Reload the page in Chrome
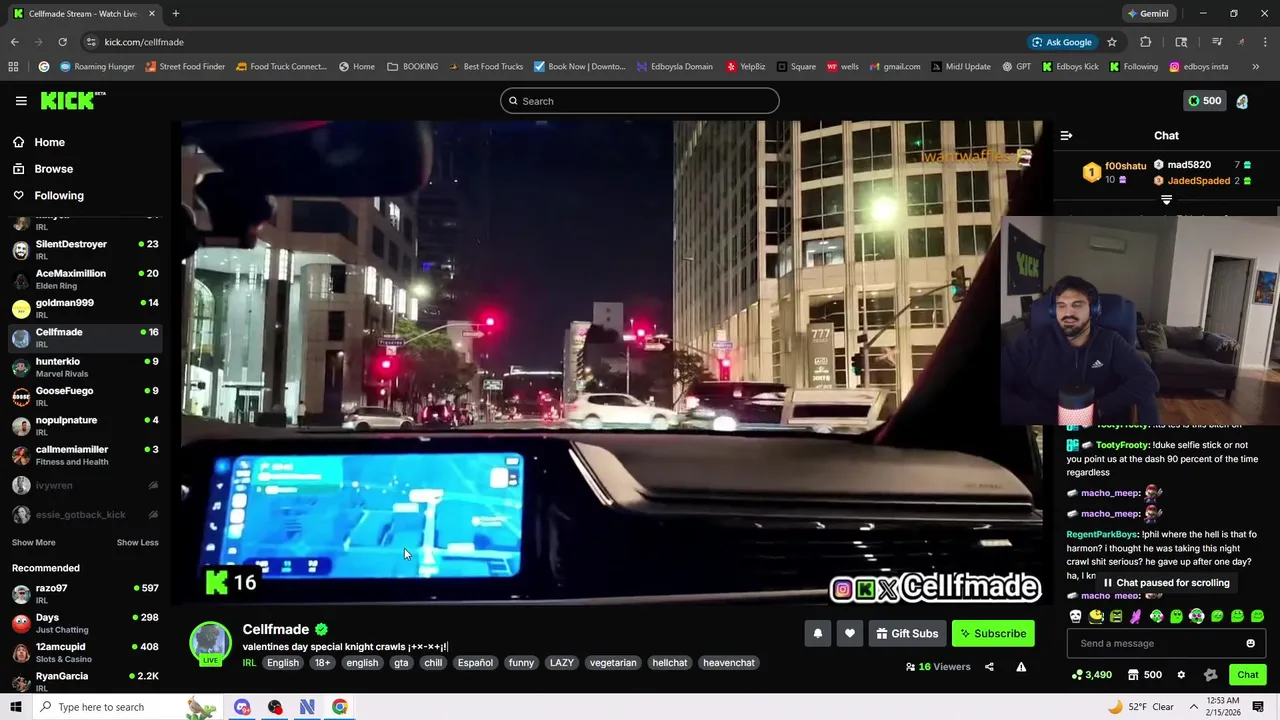The width and height of the screenshot is (1280, 720). [62, 42]
